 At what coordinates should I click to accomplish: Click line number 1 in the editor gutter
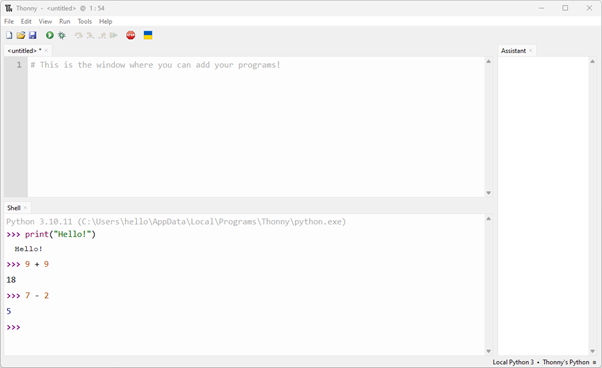tap(19, 65)
